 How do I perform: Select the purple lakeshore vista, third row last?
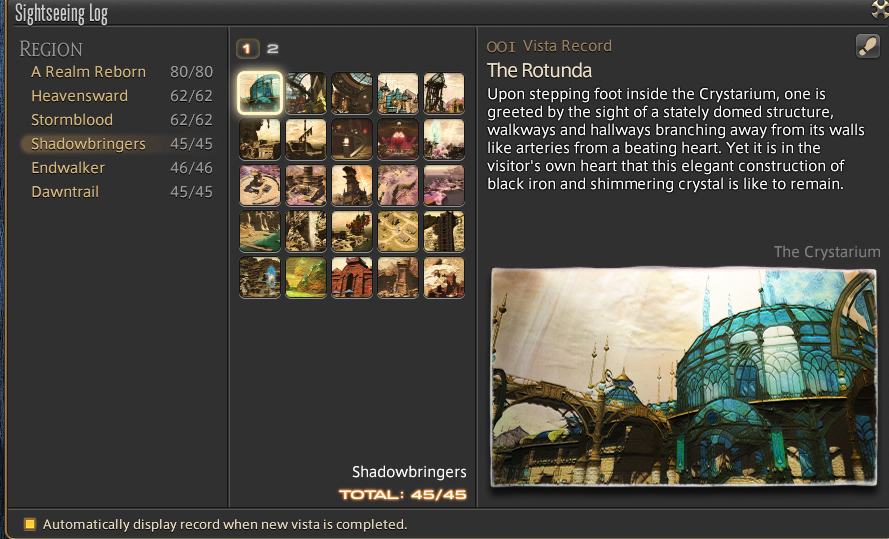point(444,185)
